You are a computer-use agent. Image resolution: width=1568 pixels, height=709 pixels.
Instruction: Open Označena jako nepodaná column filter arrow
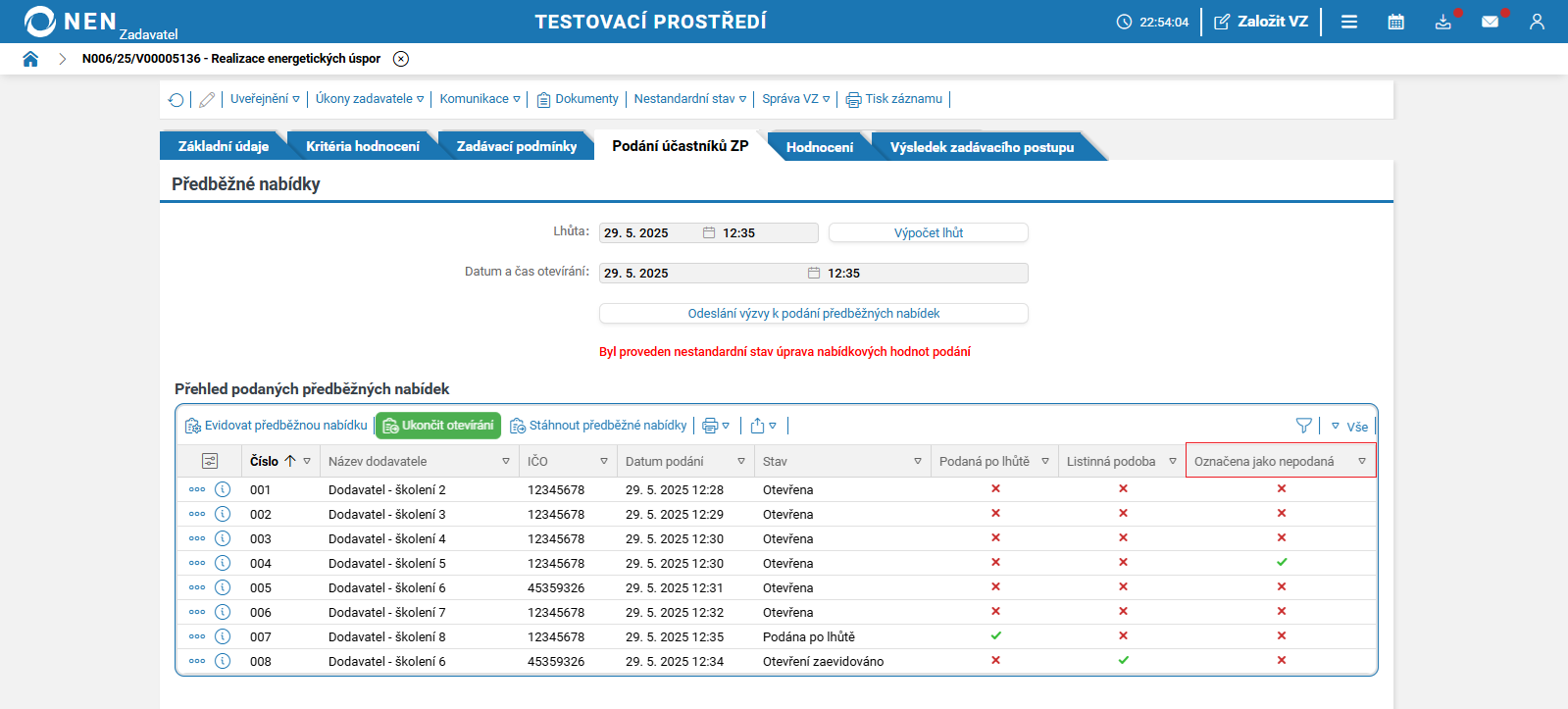point(1361,461)
